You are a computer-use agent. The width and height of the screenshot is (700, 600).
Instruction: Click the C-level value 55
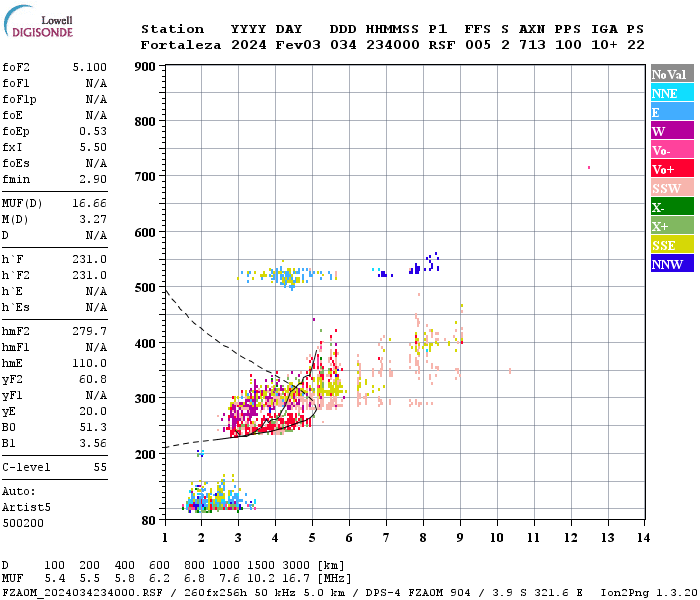pos(100,467)
